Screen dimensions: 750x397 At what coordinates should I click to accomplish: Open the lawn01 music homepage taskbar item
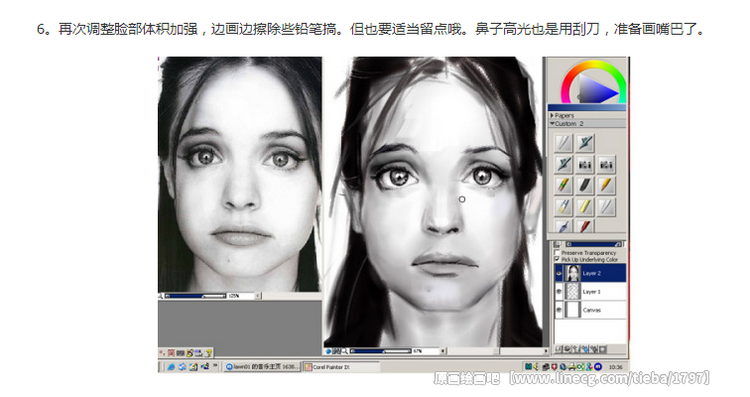pos(262,367)
